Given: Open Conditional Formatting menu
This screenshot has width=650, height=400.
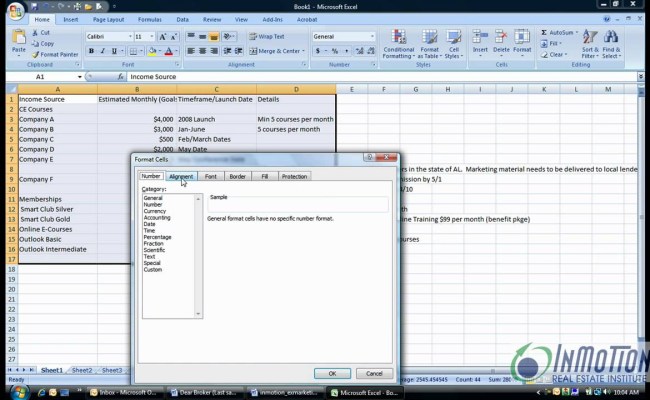Looking at the screenshot, I should (398, 44).
